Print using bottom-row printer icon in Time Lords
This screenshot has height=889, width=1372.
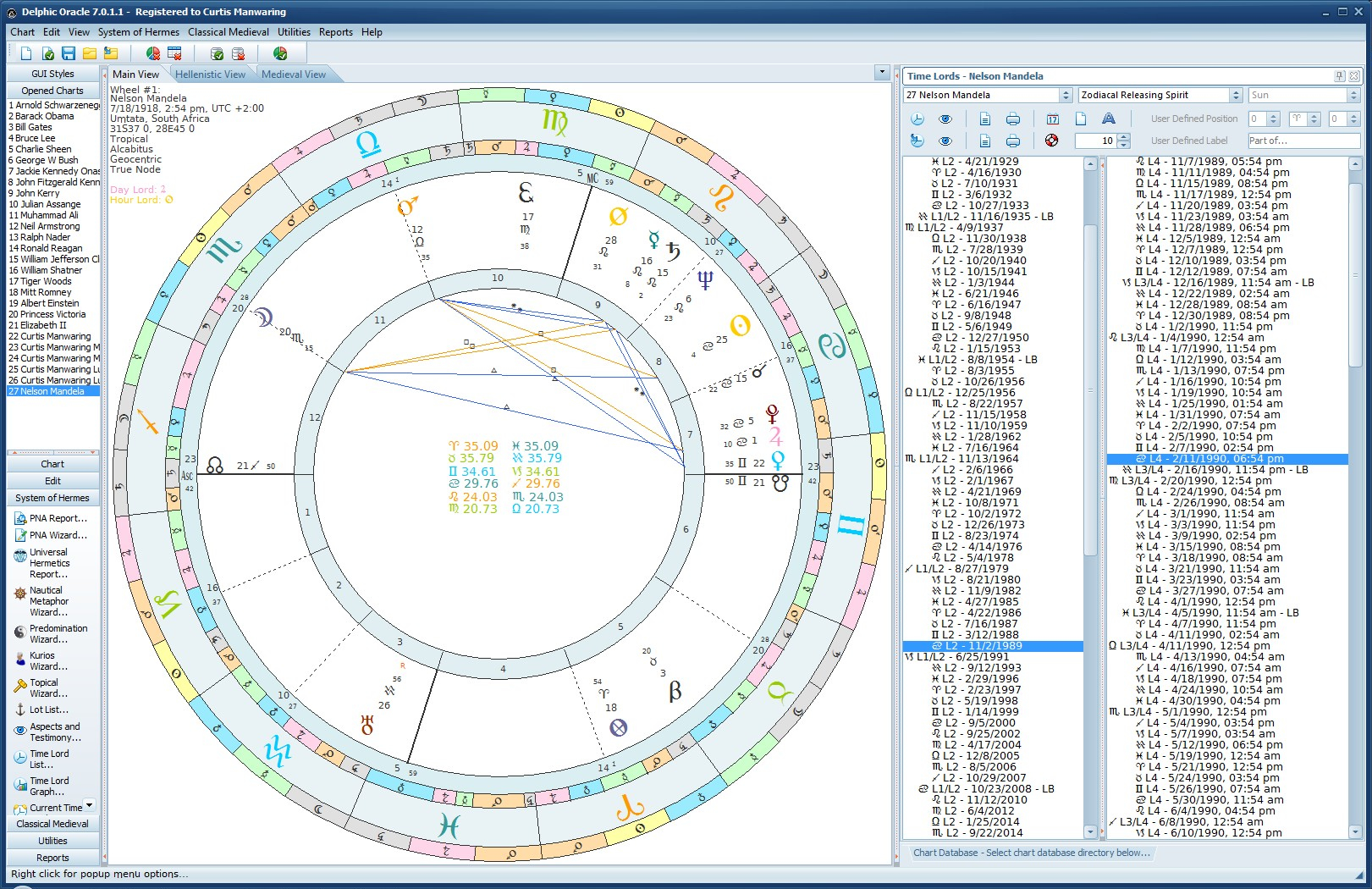1013,141
